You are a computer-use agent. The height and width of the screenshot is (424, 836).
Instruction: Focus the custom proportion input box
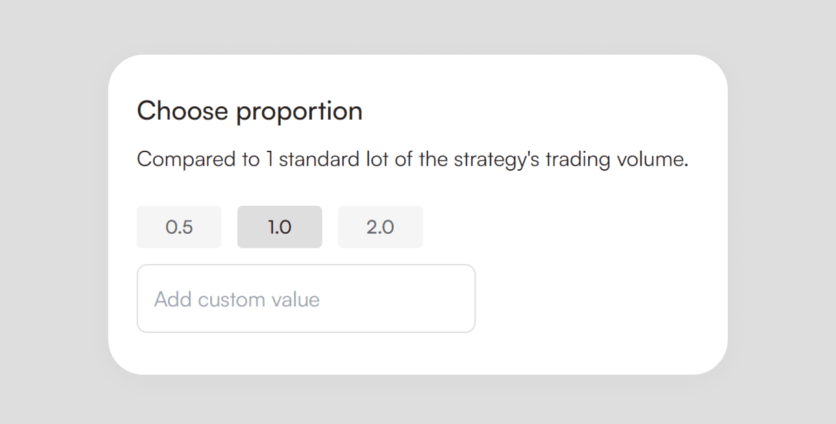pos(306,299)
